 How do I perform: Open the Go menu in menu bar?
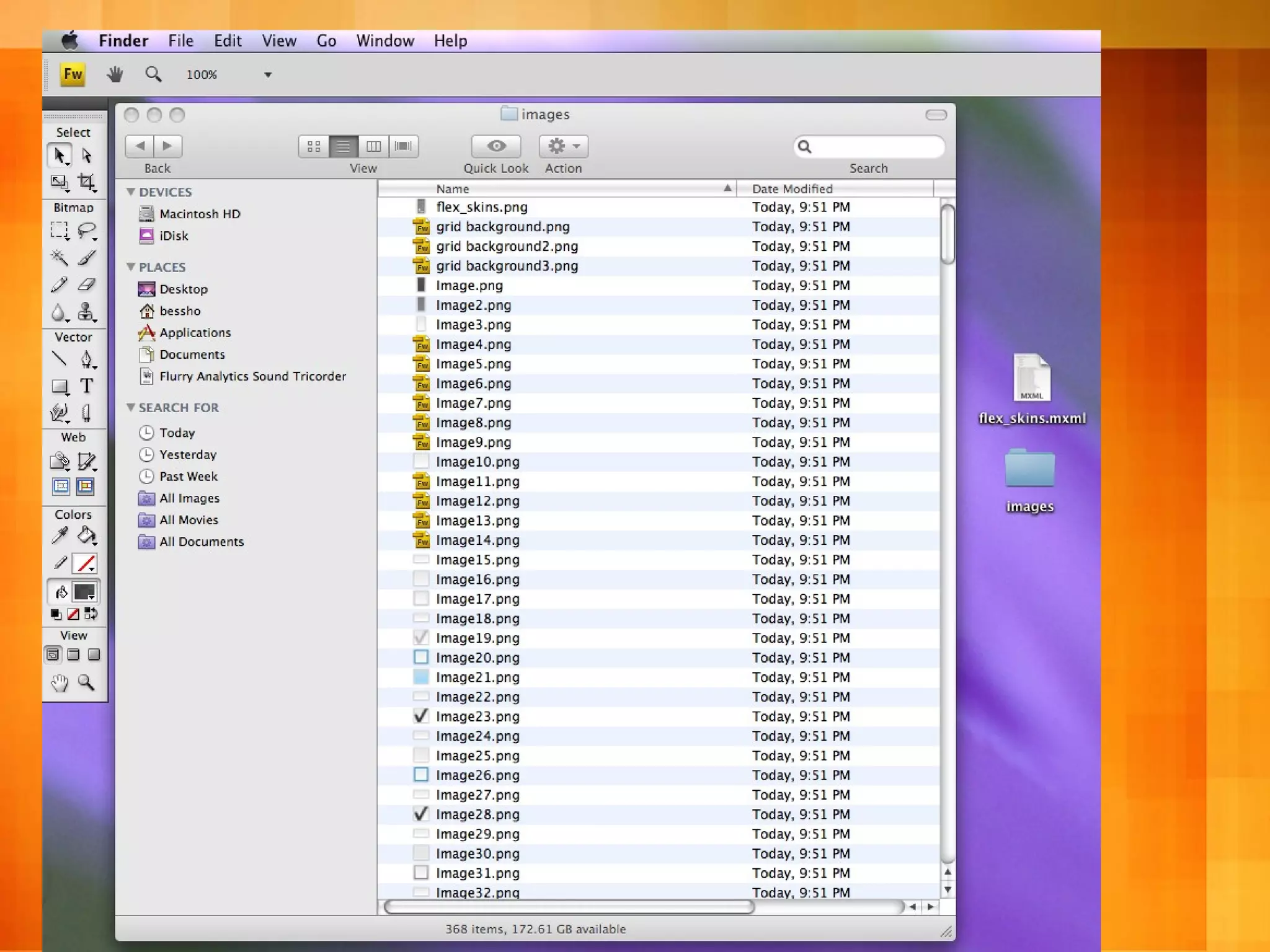326,41
